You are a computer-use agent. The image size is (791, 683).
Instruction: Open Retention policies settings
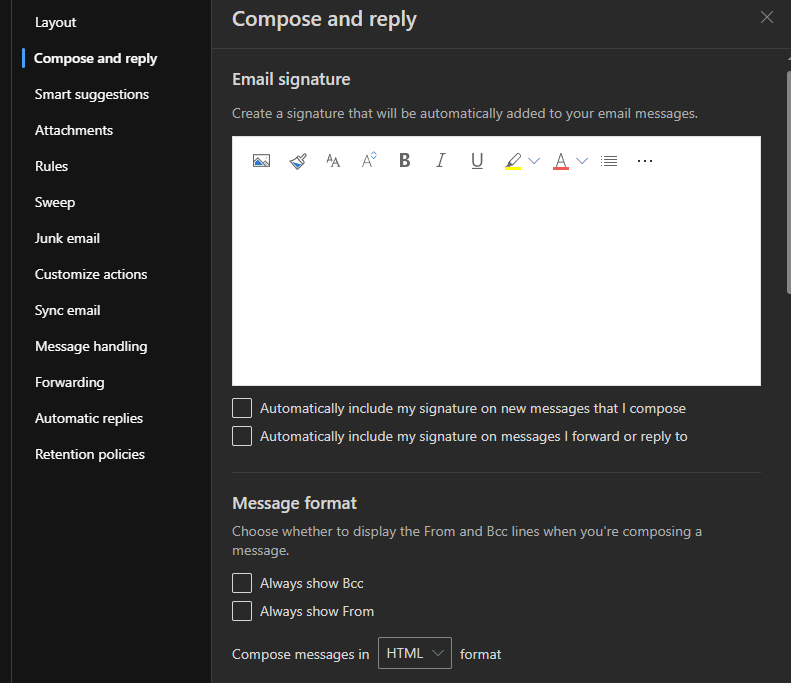pos(90,454)
